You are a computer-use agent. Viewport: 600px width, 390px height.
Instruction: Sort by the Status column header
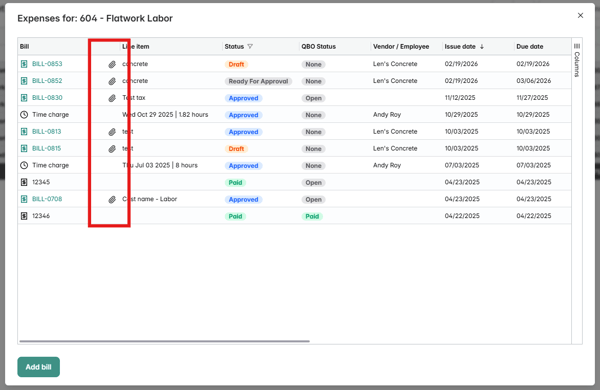click(234, 46)
